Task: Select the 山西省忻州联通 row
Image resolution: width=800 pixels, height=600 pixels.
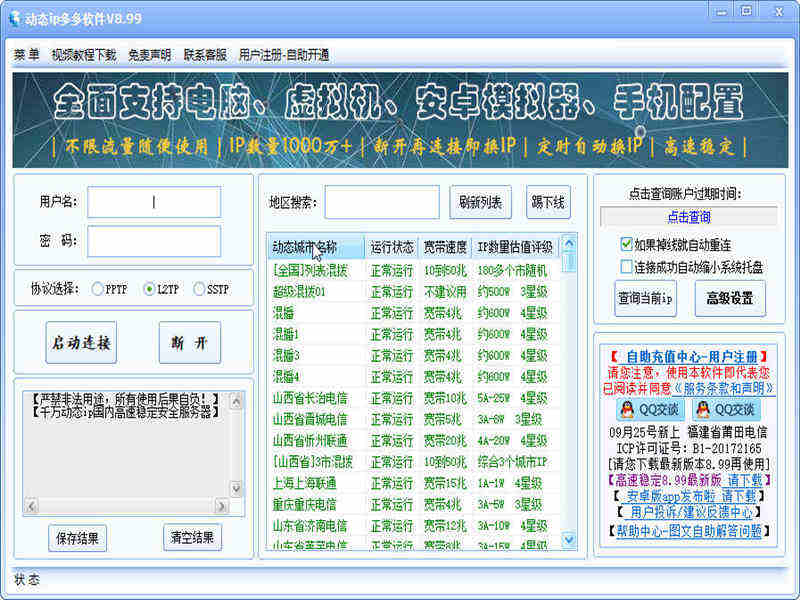Action: click(413, 440)
